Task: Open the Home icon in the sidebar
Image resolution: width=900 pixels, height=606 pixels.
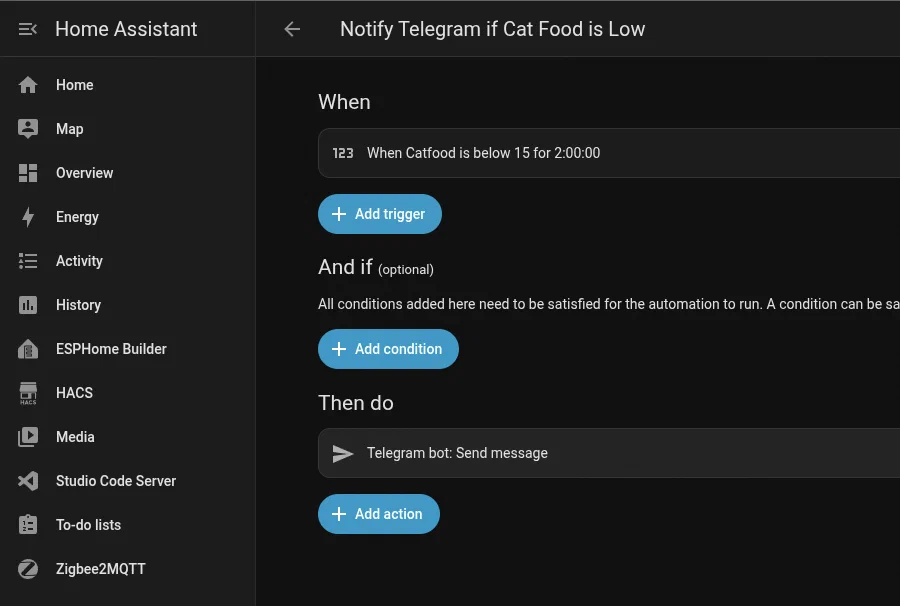Action: coord(28,85)
